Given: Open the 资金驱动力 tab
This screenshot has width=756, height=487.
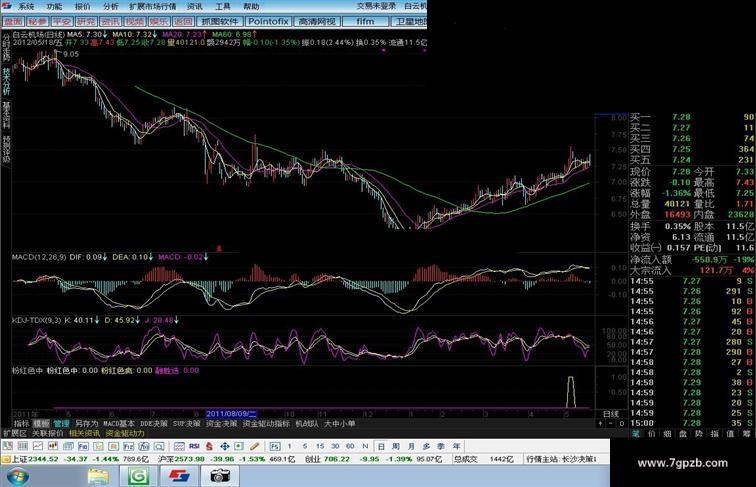Looking at the screenshot, I should tap(125, 433).
